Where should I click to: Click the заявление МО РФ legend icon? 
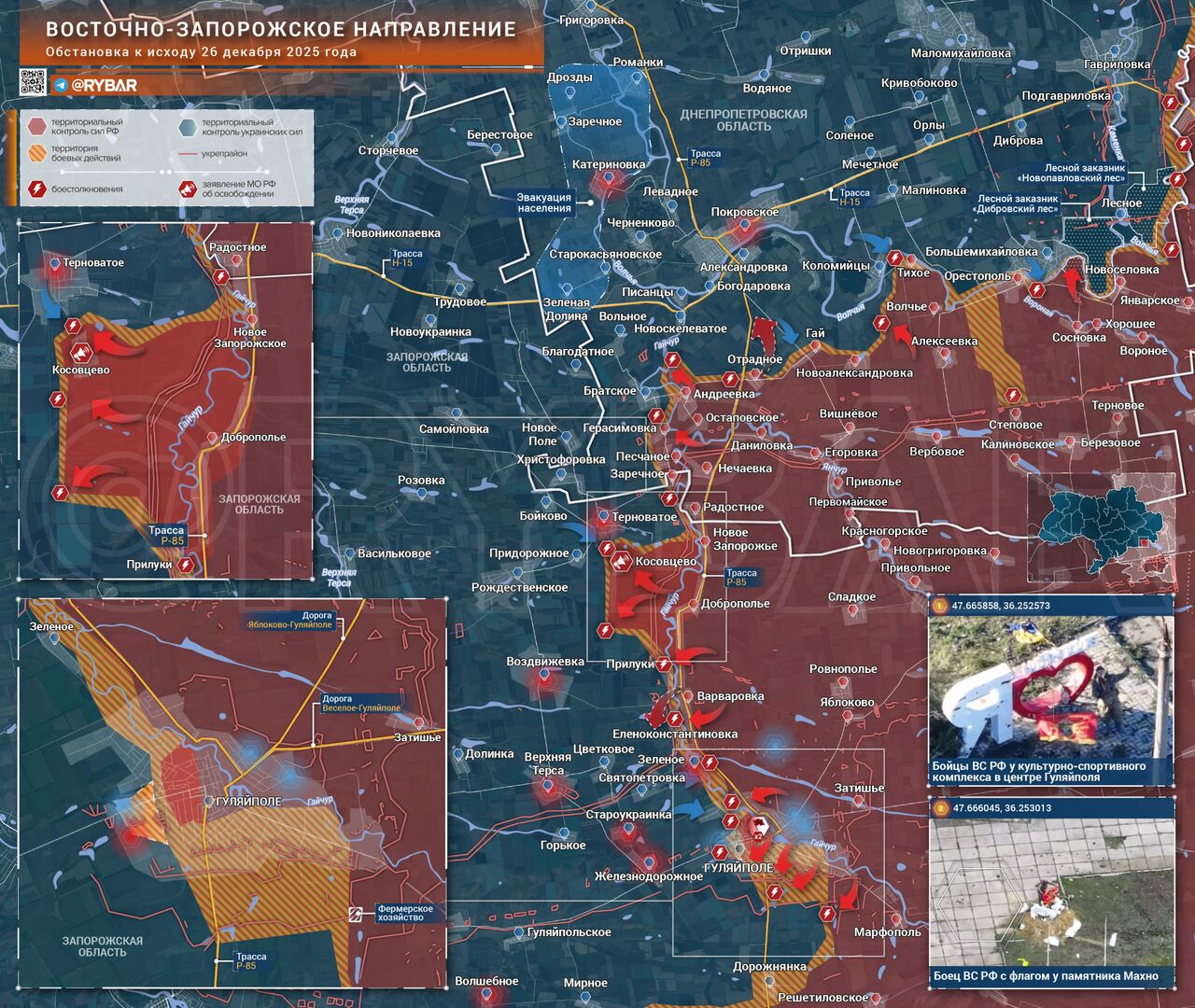(x=187, y=189)
